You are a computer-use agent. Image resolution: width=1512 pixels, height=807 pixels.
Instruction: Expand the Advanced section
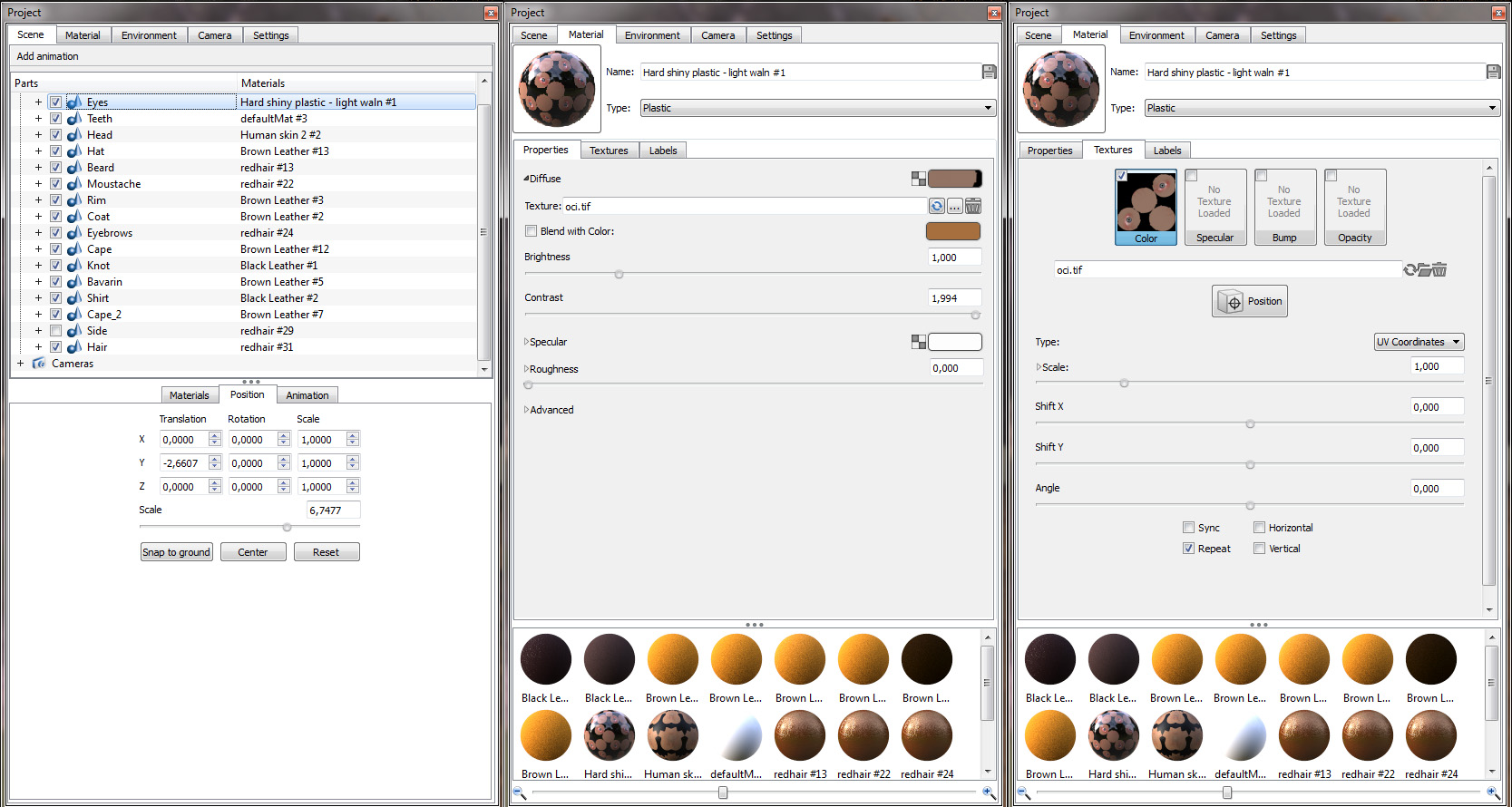coord(526,410)
